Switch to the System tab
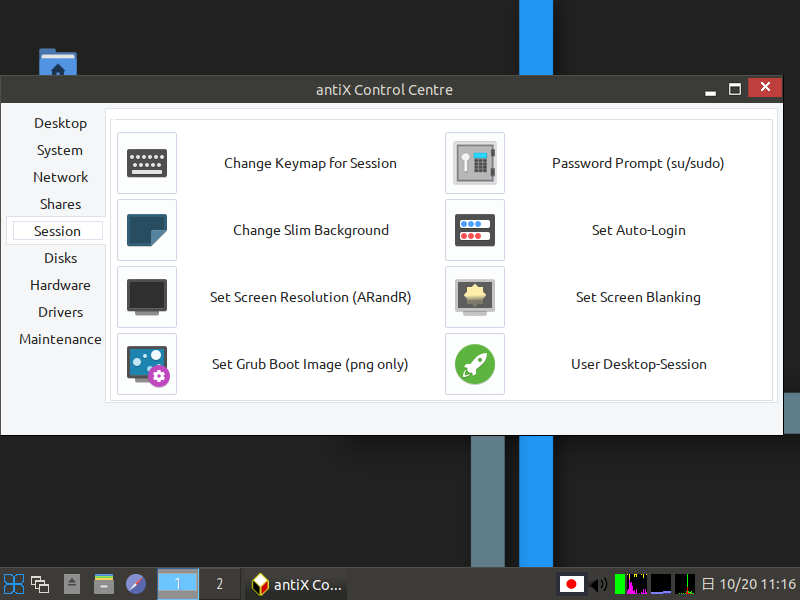Screen dimensions: 800x600 (x=60, y=151)
